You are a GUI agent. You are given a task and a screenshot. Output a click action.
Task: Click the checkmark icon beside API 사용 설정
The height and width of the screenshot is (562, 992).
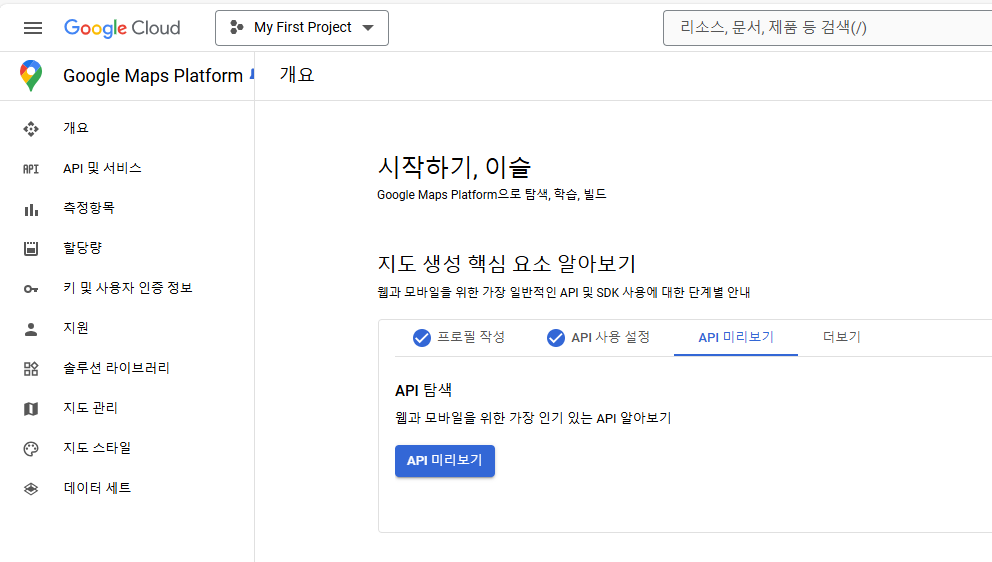click(x=556, y=338)
